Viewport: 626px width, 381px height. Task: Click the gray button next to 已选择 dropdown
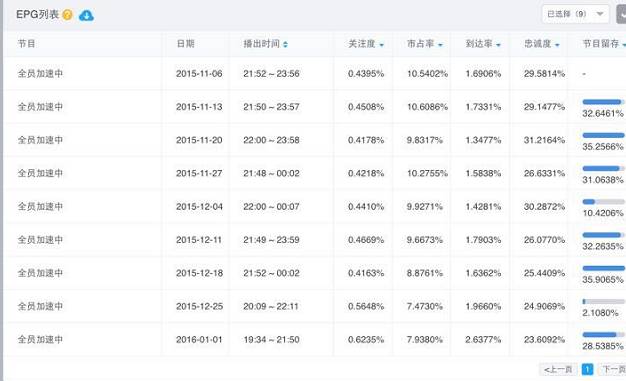[622, 14]
